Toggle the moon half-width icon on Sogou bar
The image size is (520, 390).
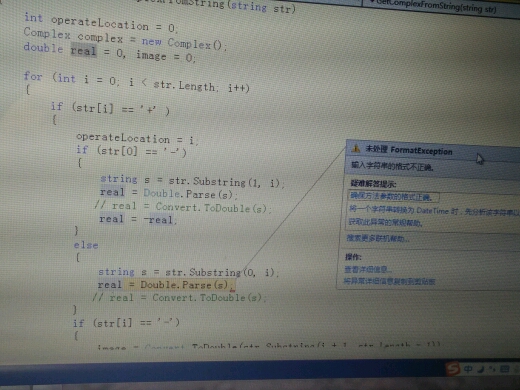(x=481, y=369)
